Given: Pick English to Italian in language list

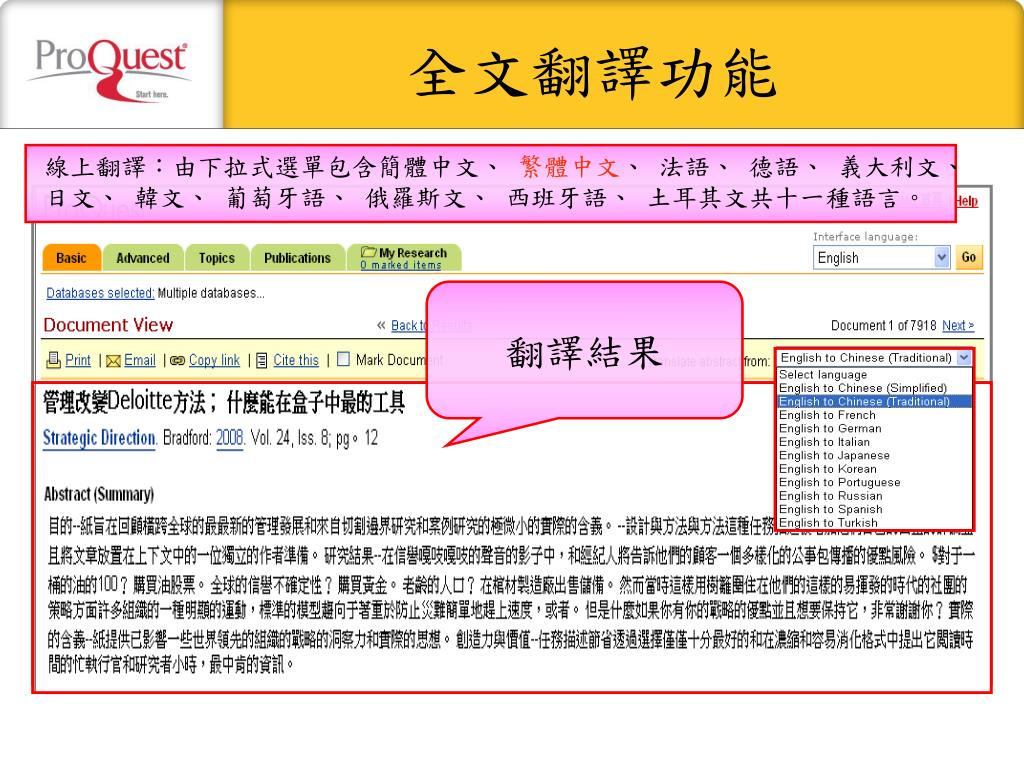Looking at the screenshot, I should pos(824,442).
